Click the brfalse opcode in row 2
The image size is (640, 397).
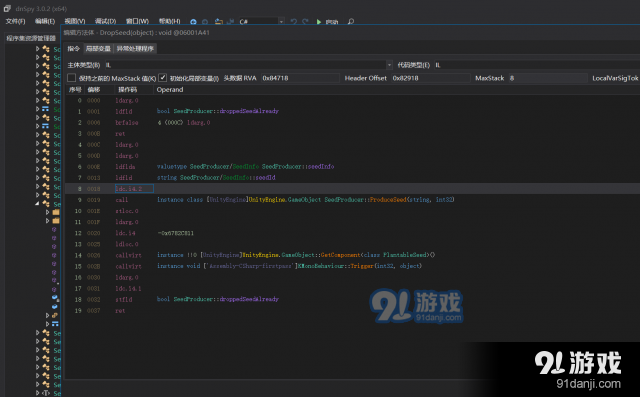coord(127,122)
